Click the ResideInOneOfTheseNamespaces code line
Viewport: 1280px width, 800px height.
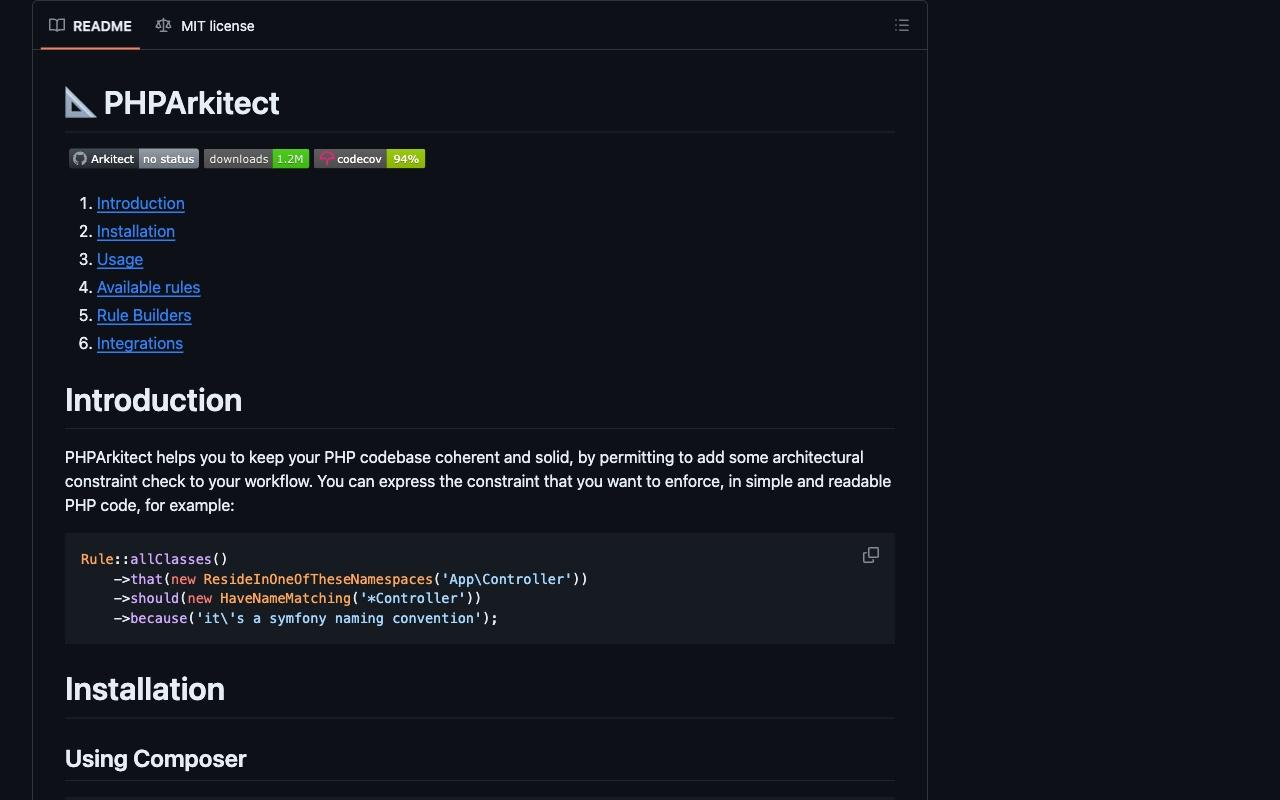[351, 579]
